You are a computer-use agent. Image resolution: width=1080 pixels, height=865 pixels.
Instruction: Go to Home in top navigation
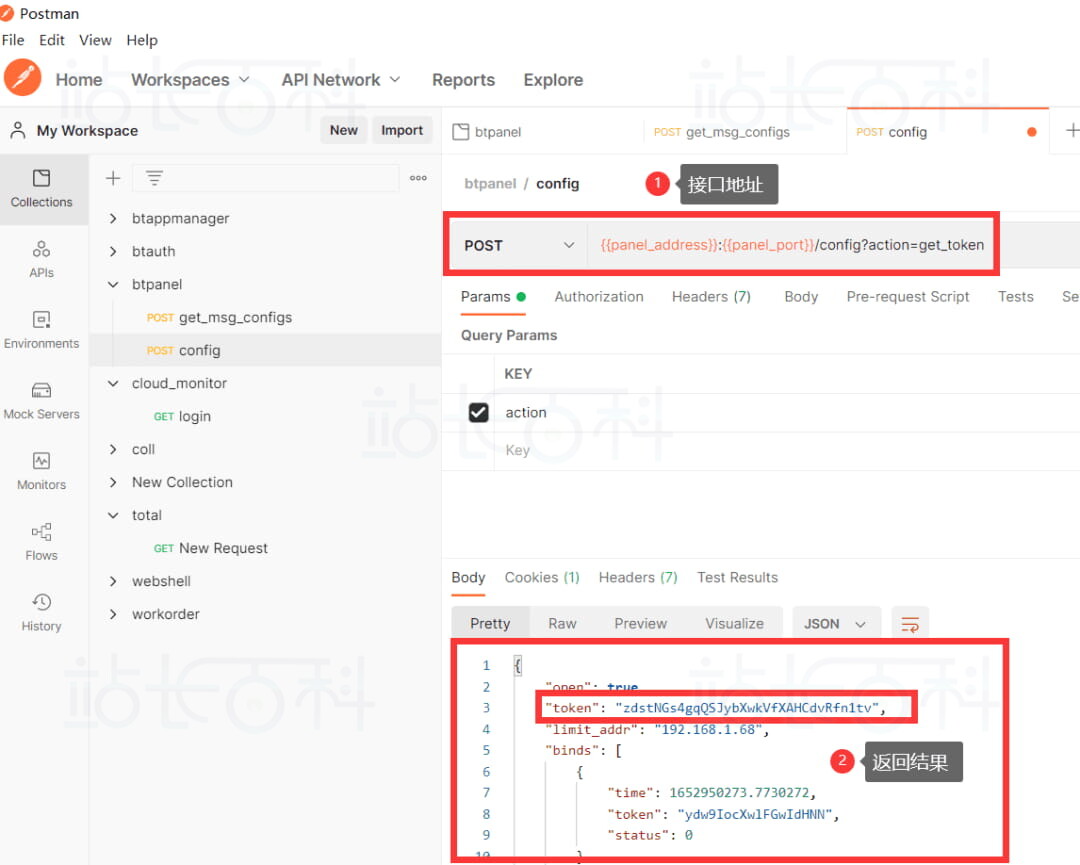point(79,80)
